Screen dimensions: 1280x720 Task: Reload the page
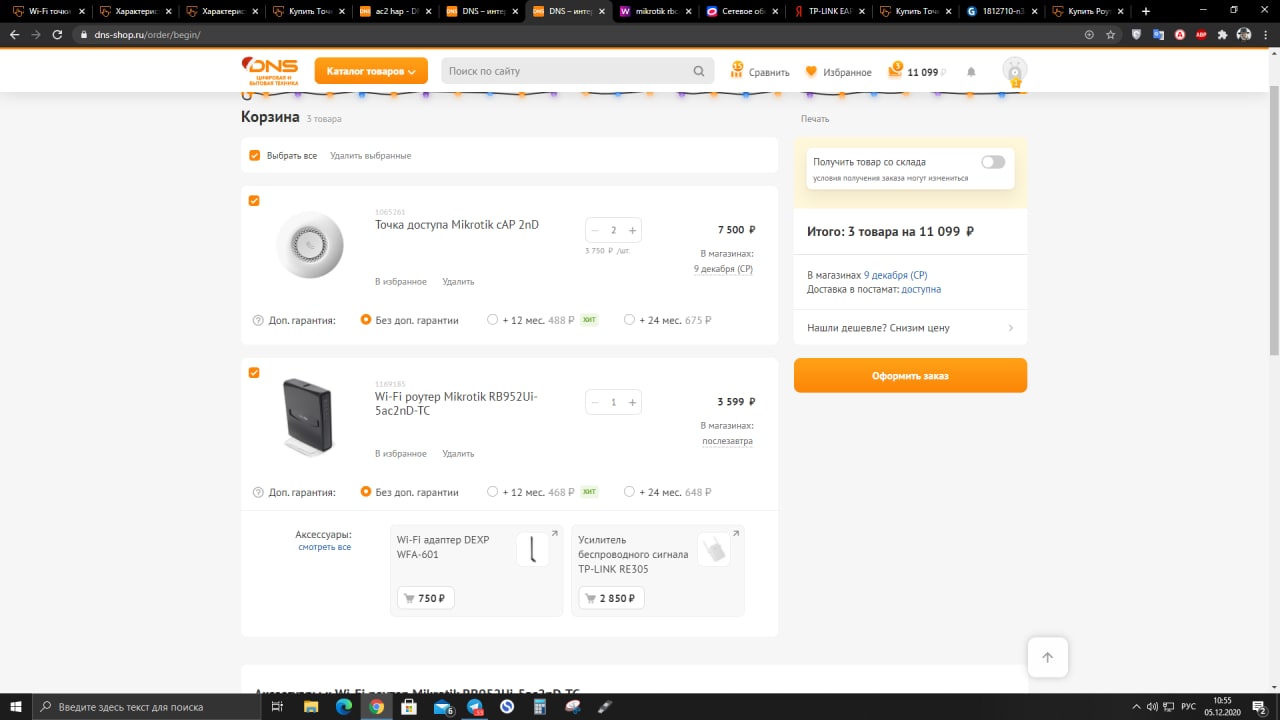coord(59,34)
